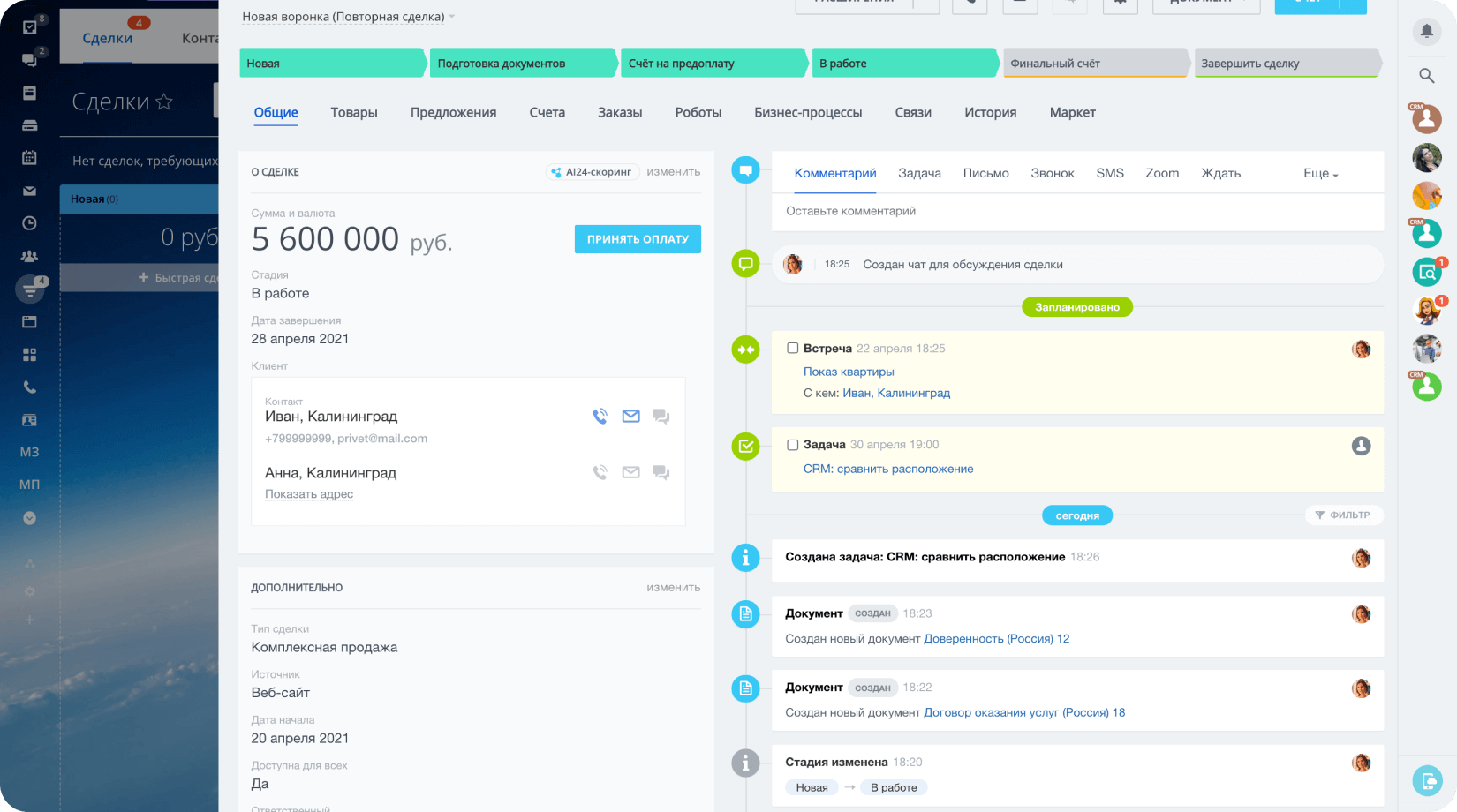Switch to the Товары tab

click(354, 113)
